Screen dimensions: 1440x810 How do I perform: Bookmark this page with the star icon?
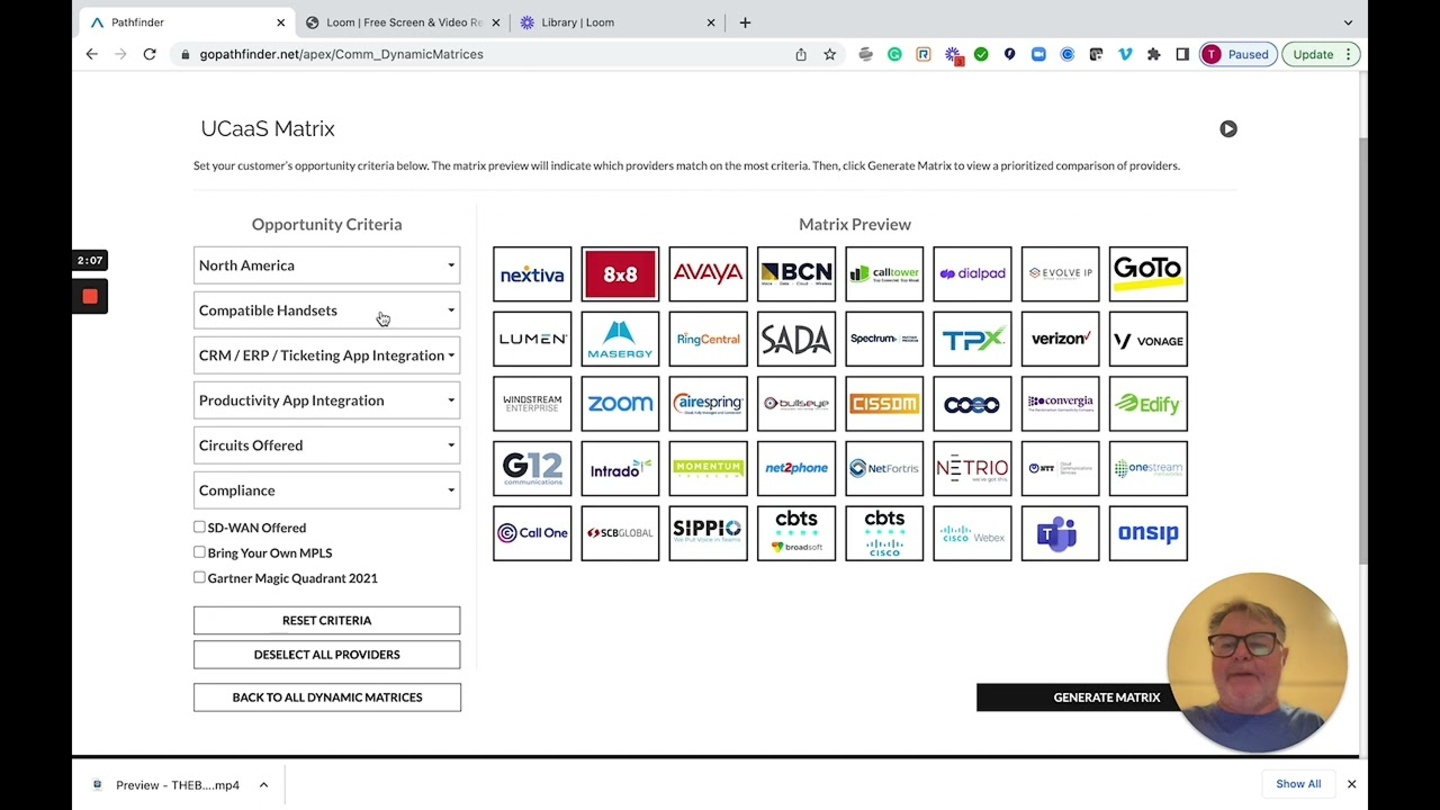click(830, 55)
